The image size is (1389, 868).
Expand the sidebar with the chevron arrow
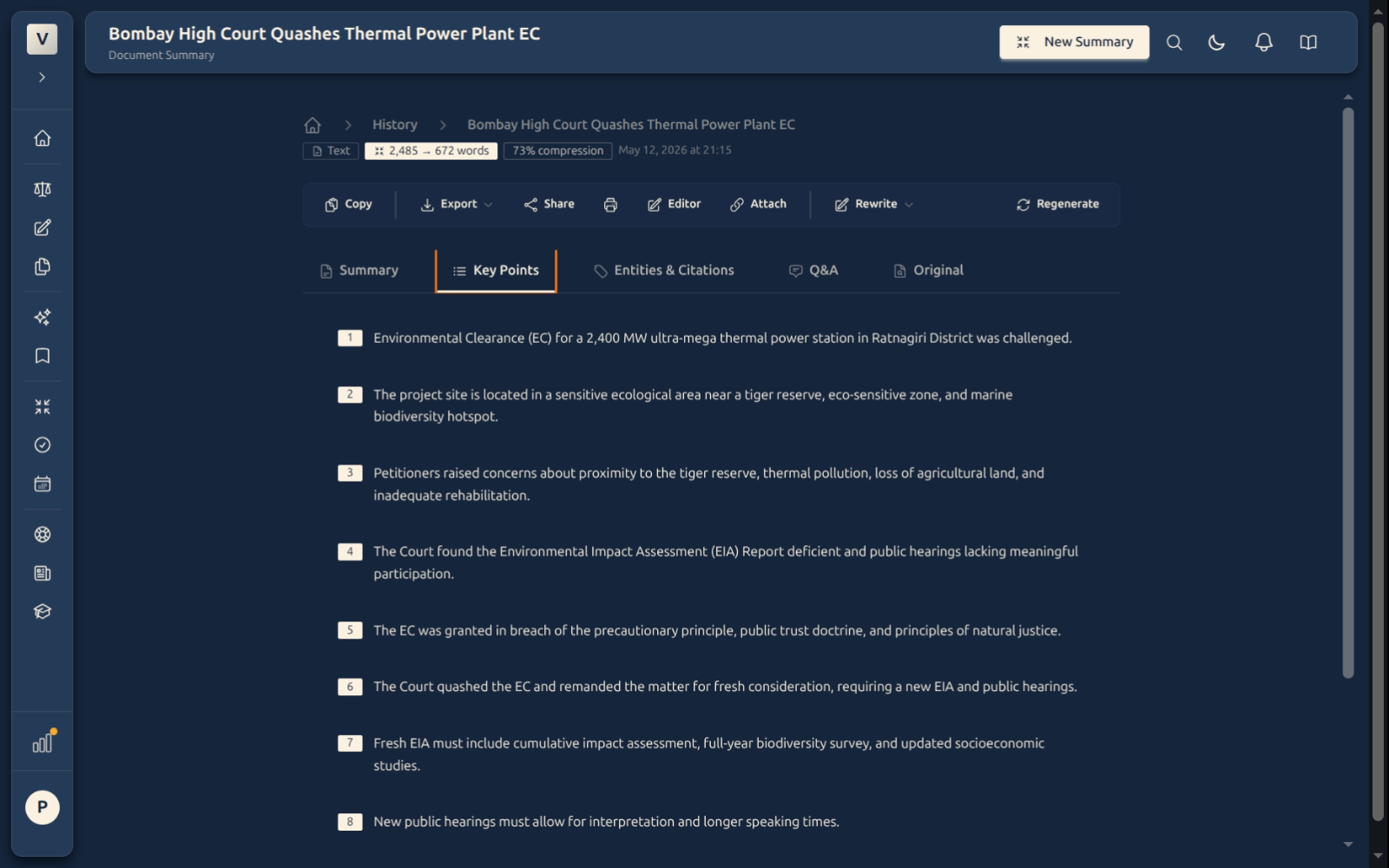point(42,77)
